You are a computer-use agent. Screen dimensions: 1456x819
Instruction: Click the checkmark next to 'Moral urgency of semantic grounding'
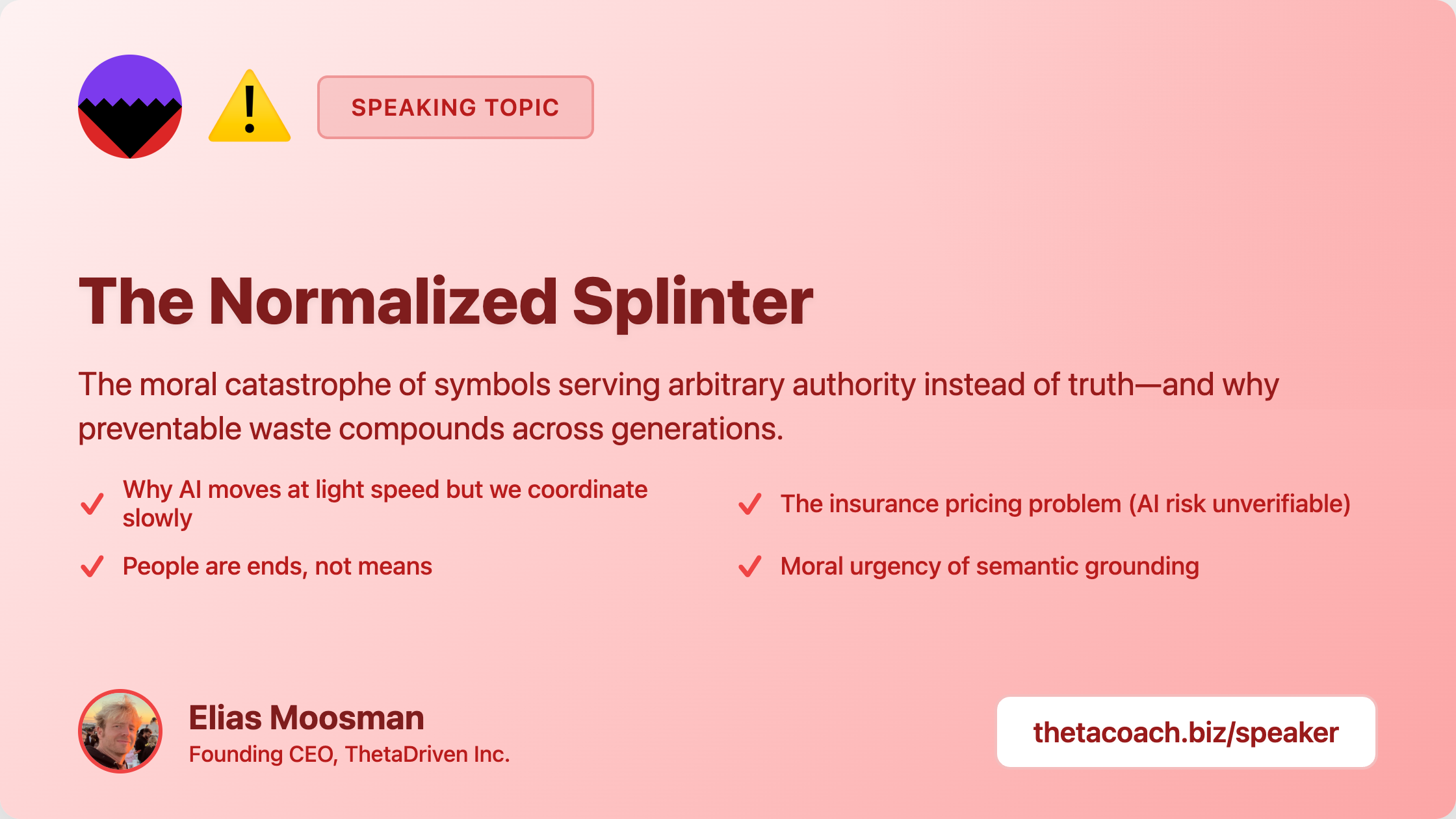coord(750,566)
